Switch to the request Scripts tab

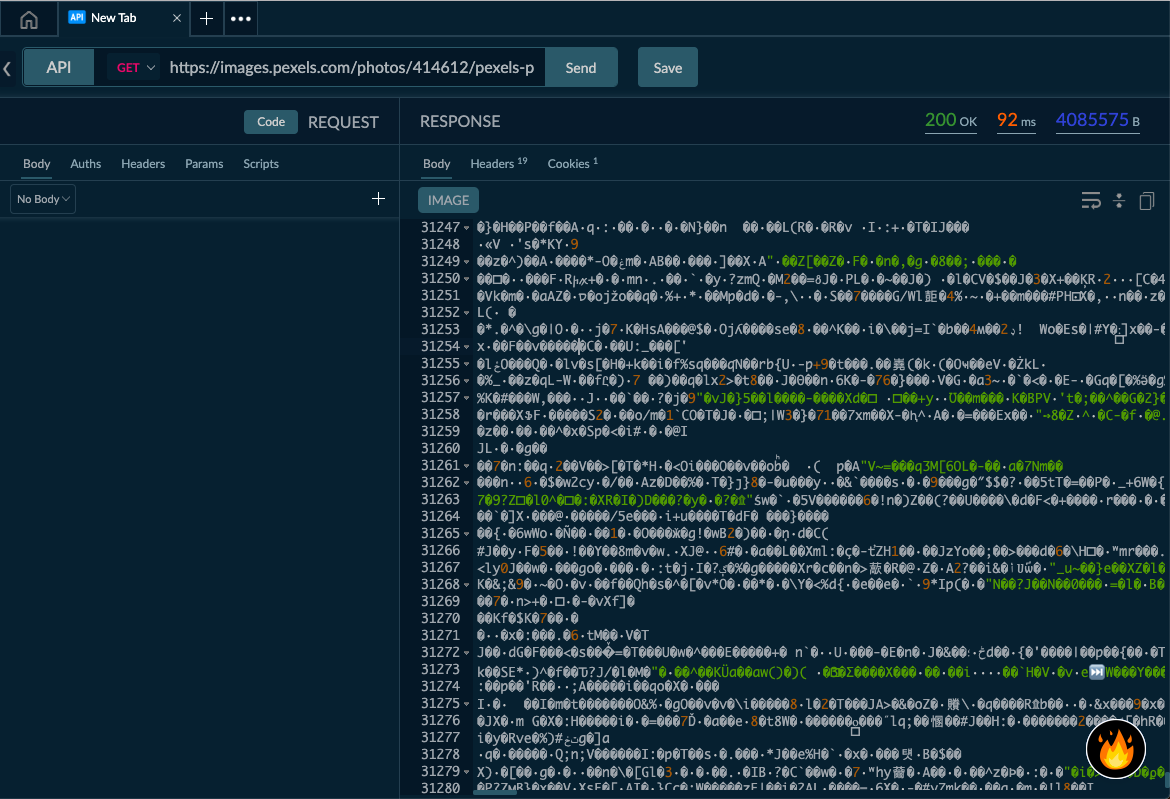(x=260, y=164)
